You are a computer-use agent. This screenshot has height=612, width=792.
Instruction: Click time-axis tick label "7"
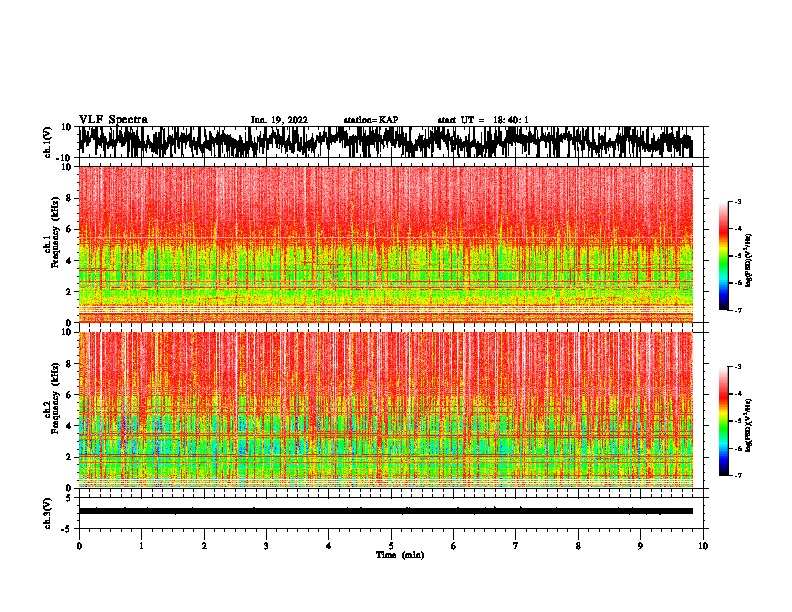[516, 546]
